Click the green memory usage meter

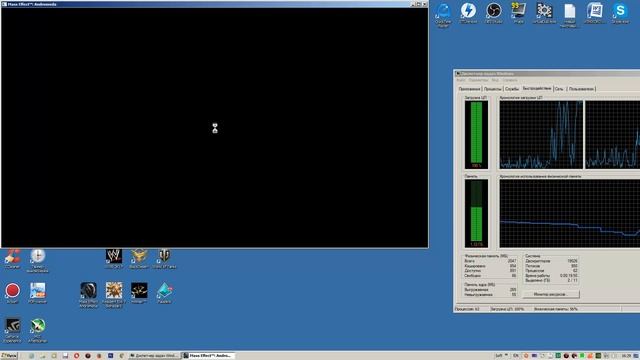476,213
